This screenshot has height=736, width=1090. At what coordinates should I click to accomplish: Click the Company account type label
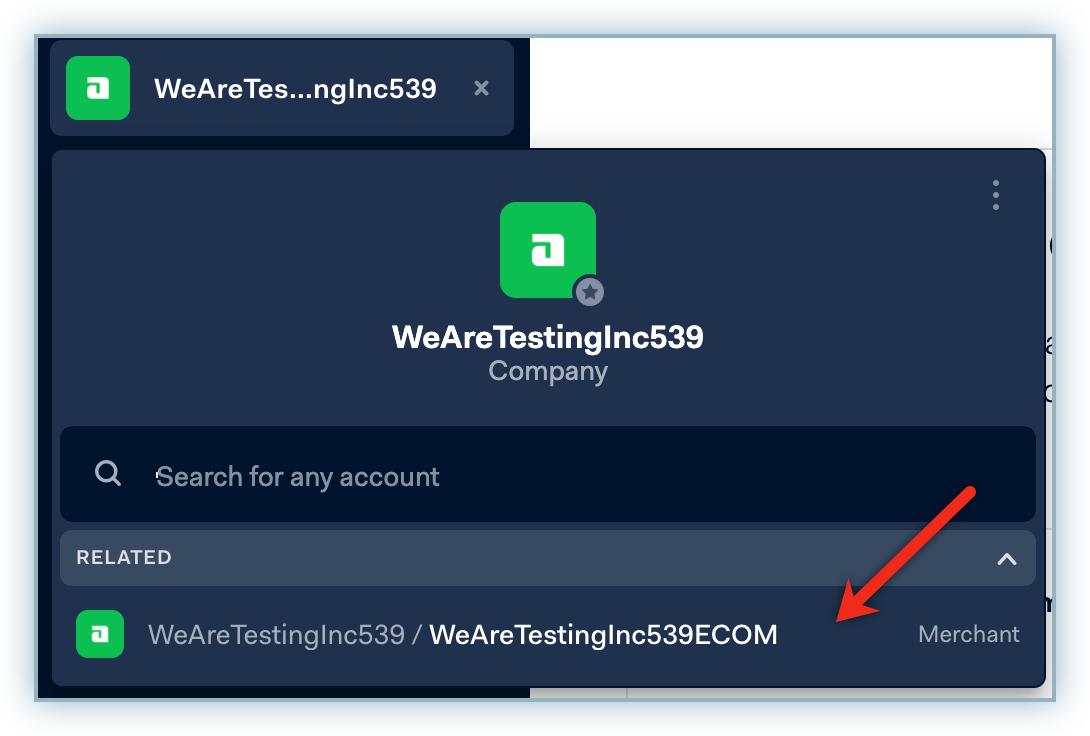tap(547, 372)
